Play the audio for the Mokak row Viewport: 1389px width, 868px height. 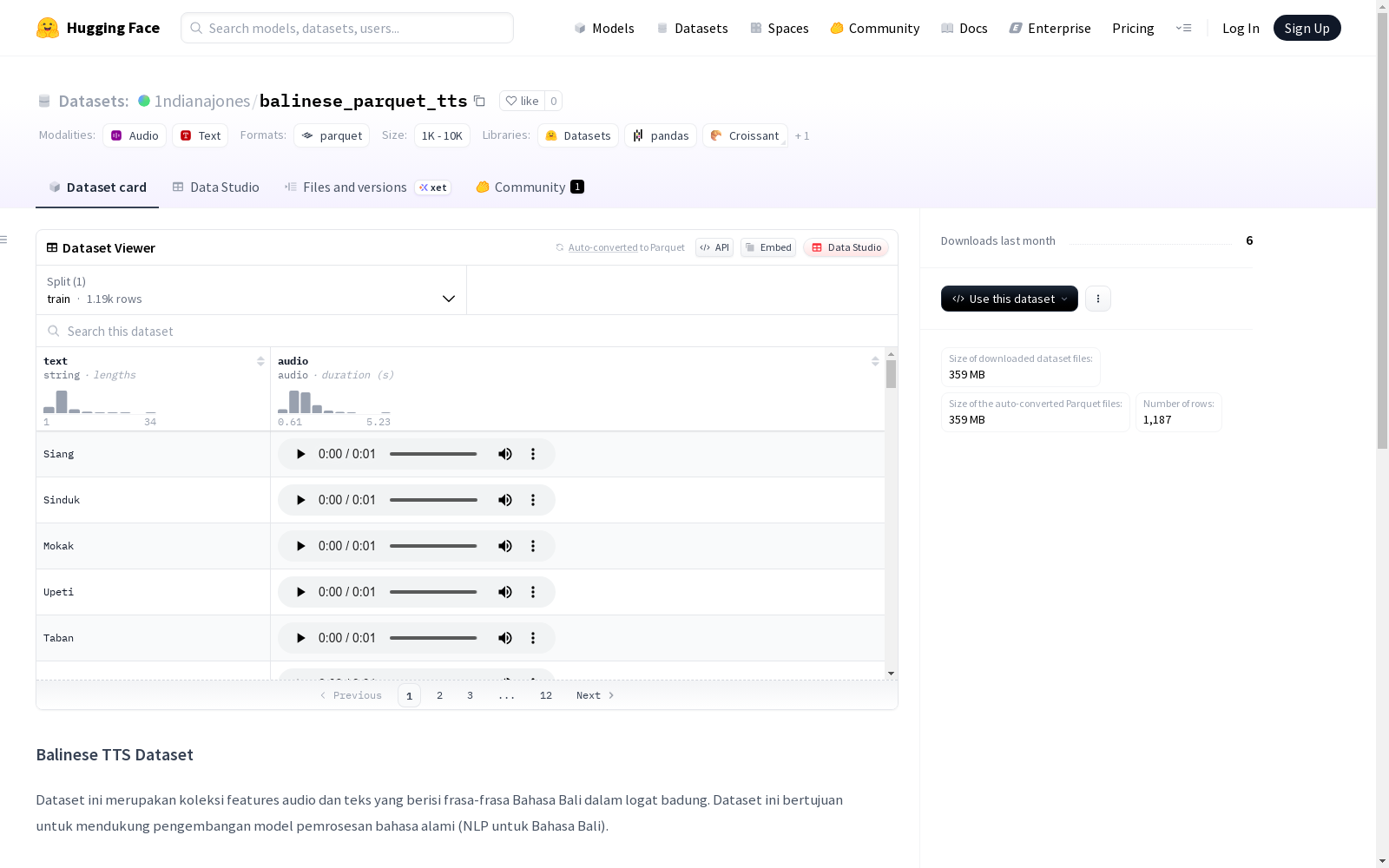click(x=300, y=546)
